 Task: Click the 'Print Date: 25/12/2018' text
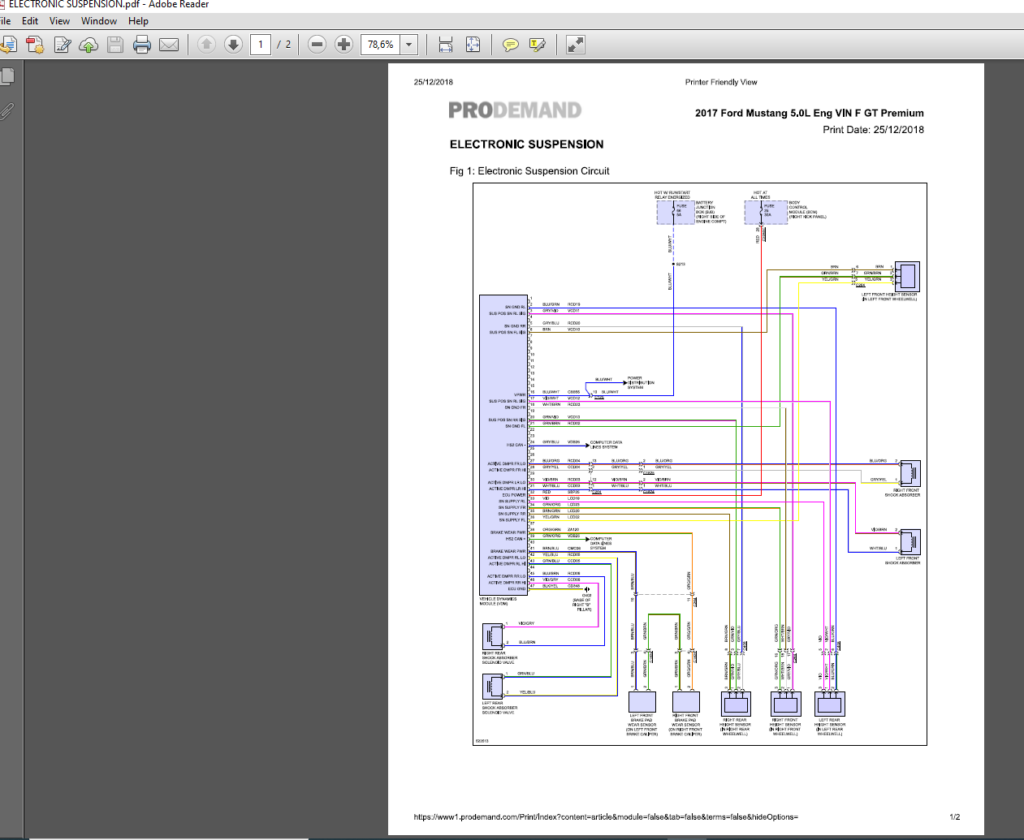(873, 130)
